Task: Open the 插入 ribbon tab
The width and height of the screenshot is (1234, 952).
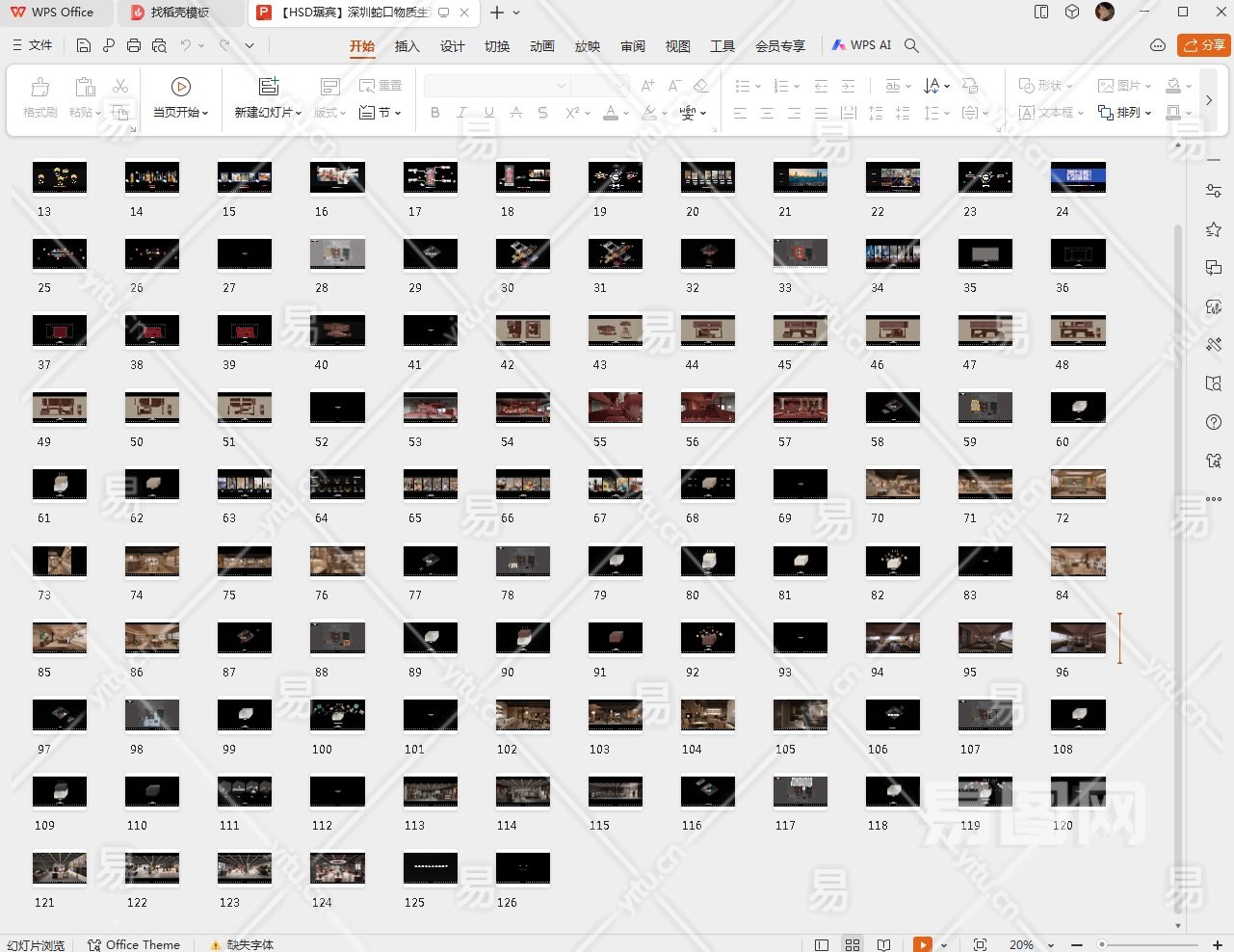Action: coord(407,46)
